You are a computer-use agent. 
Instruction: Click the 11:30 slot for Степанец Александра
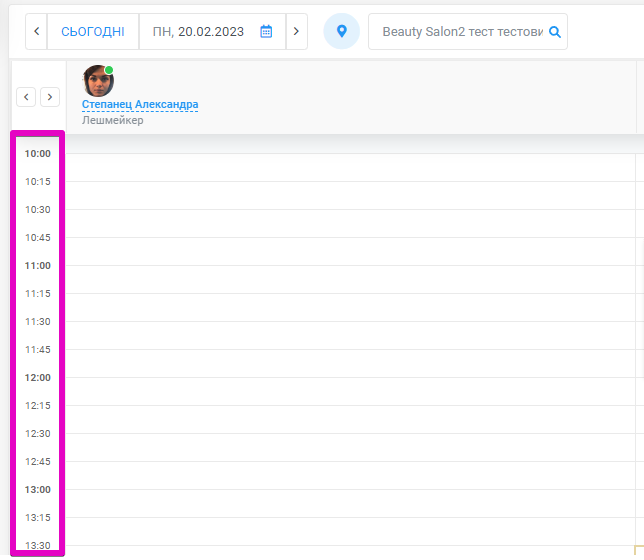point(351,336)
